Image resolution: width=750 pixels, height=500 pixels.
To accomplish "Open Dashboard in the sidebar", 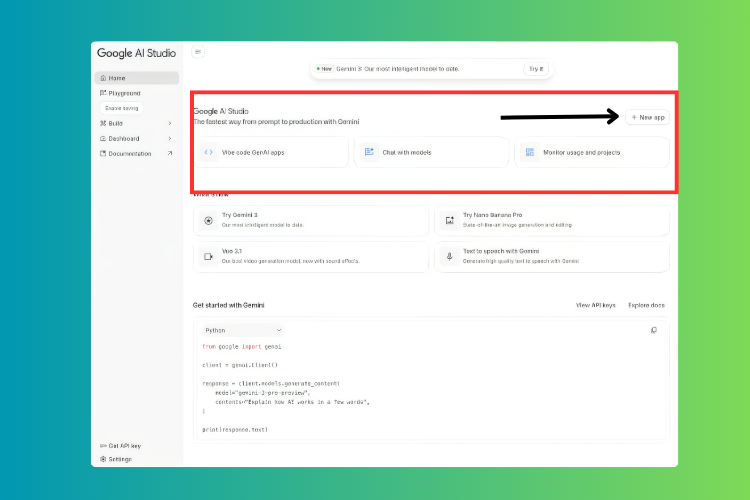I will click(x=136, y=139).
